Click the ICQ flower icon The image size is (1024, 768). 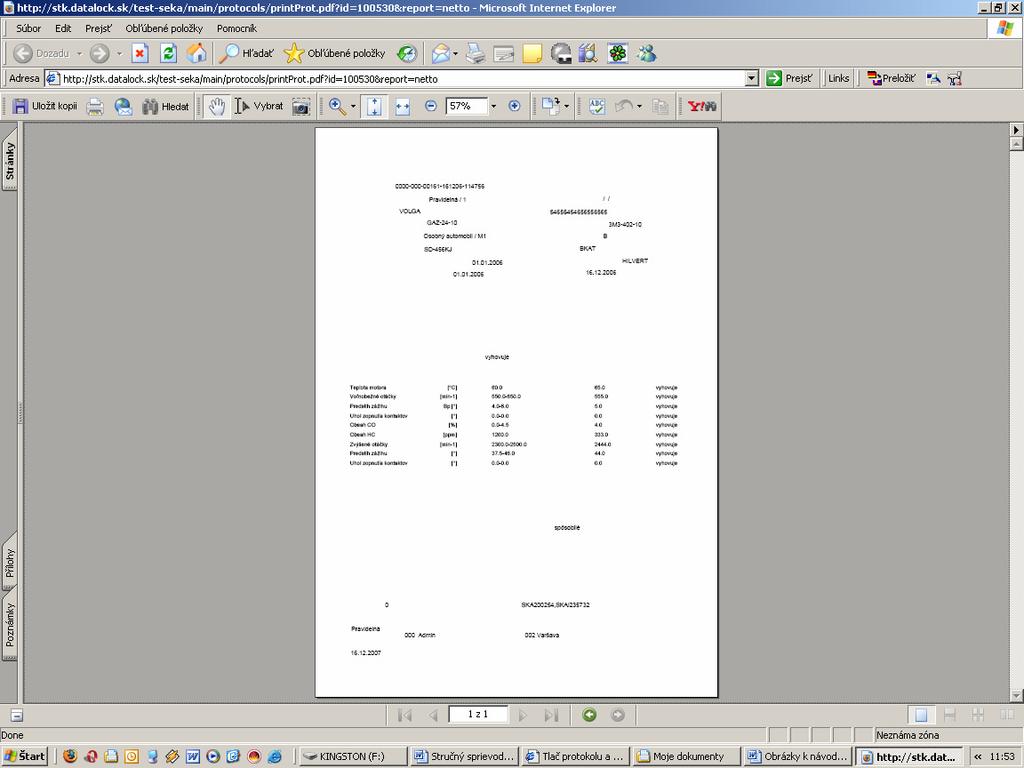pos(617,53)
